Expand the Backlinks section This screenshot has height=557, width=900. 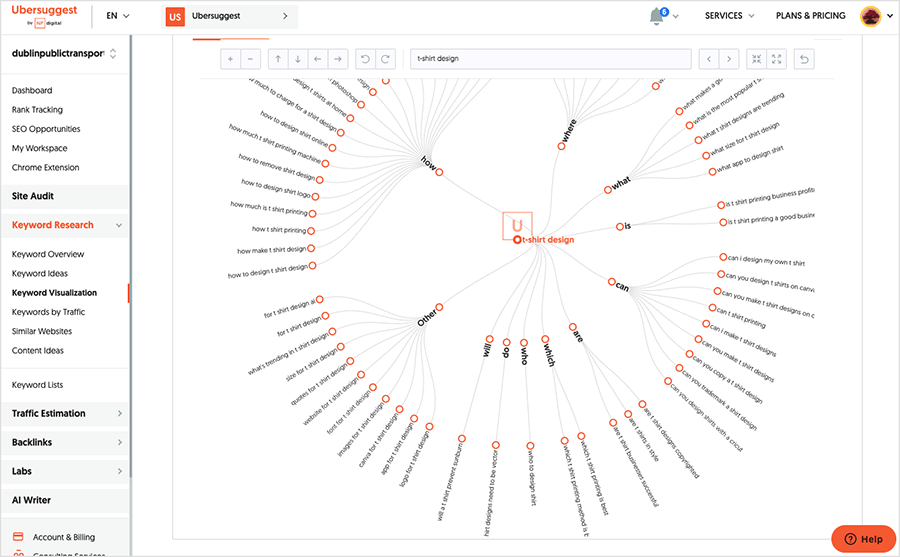coord(119,442)
